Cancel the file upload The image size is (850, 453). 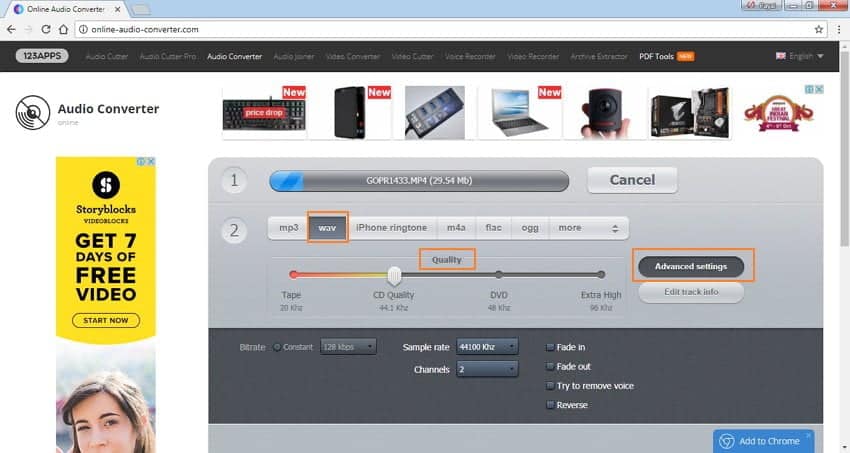[632, 180]
